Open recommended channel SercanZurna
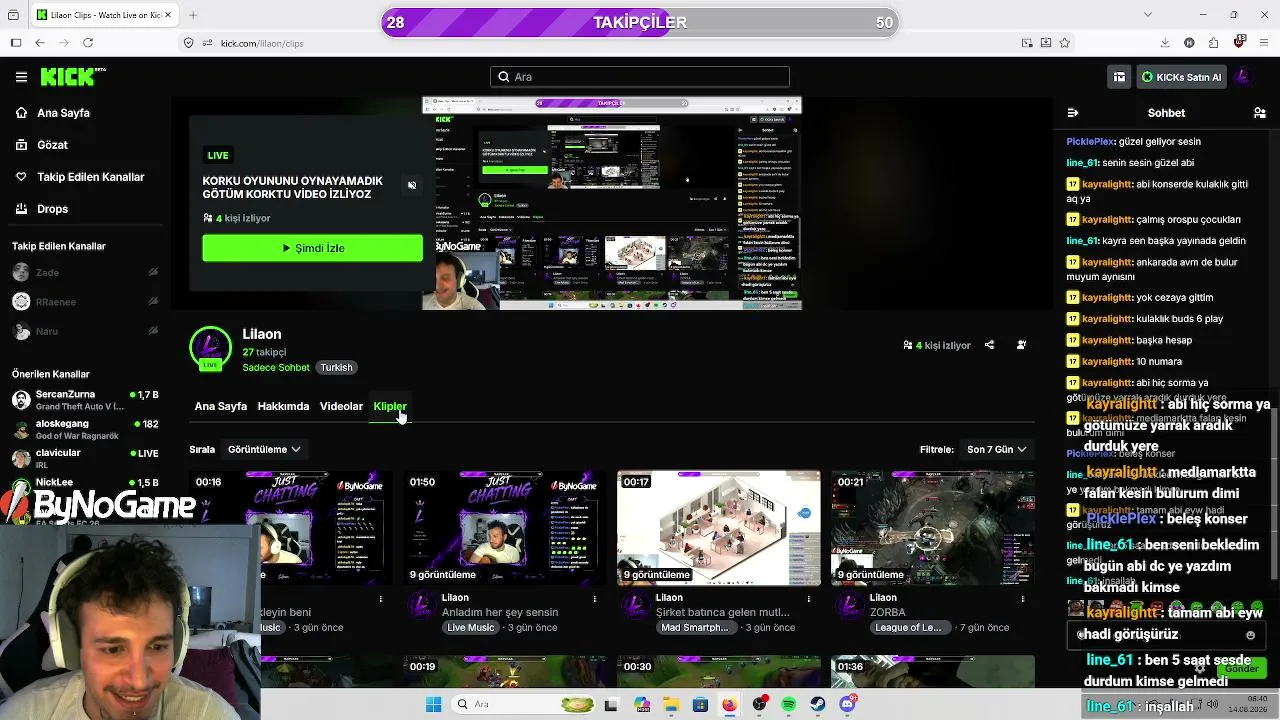Image resolution: width=1280 pixels, height=720 pixels. [x=85, y=400]
